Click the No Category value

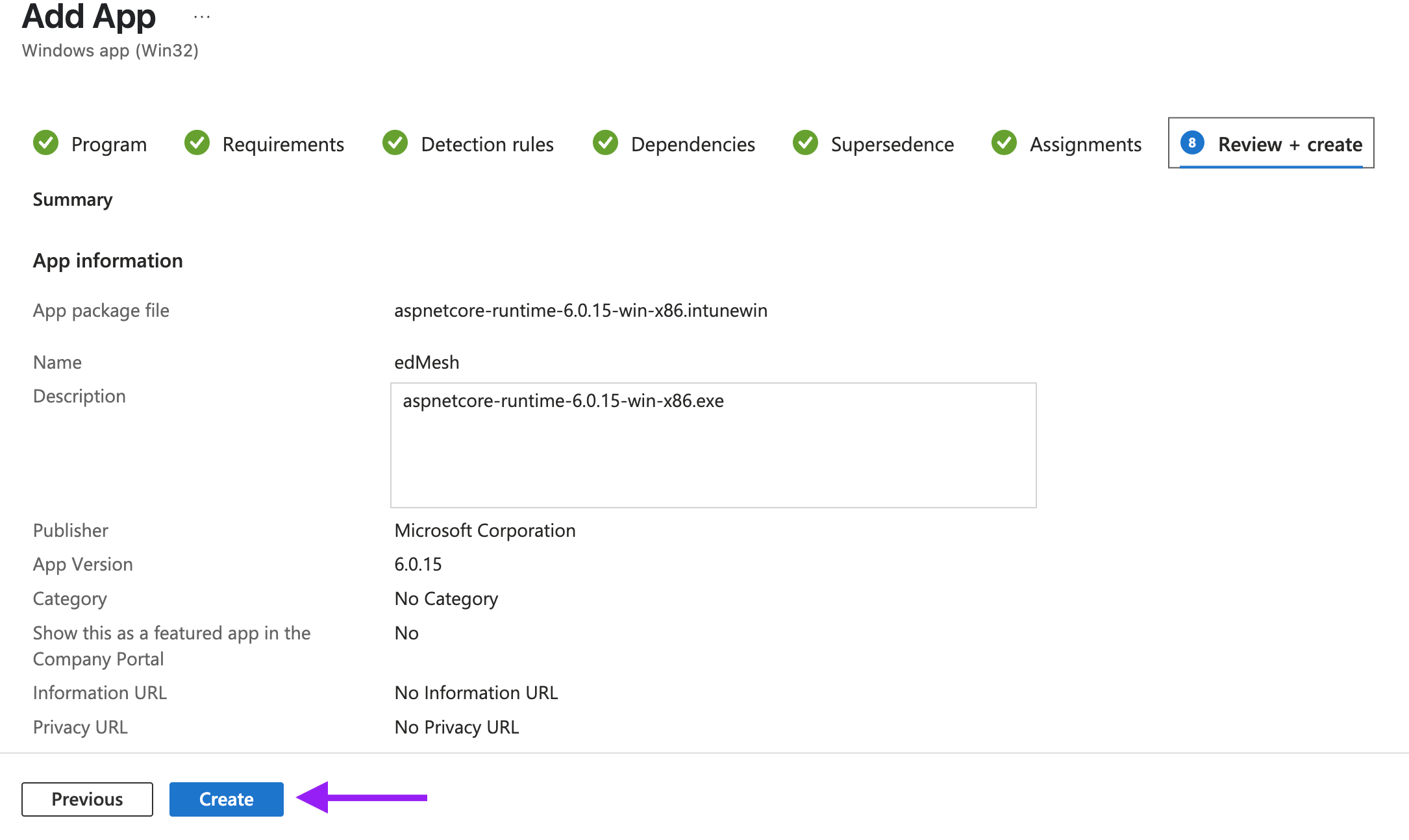[446, 599]
